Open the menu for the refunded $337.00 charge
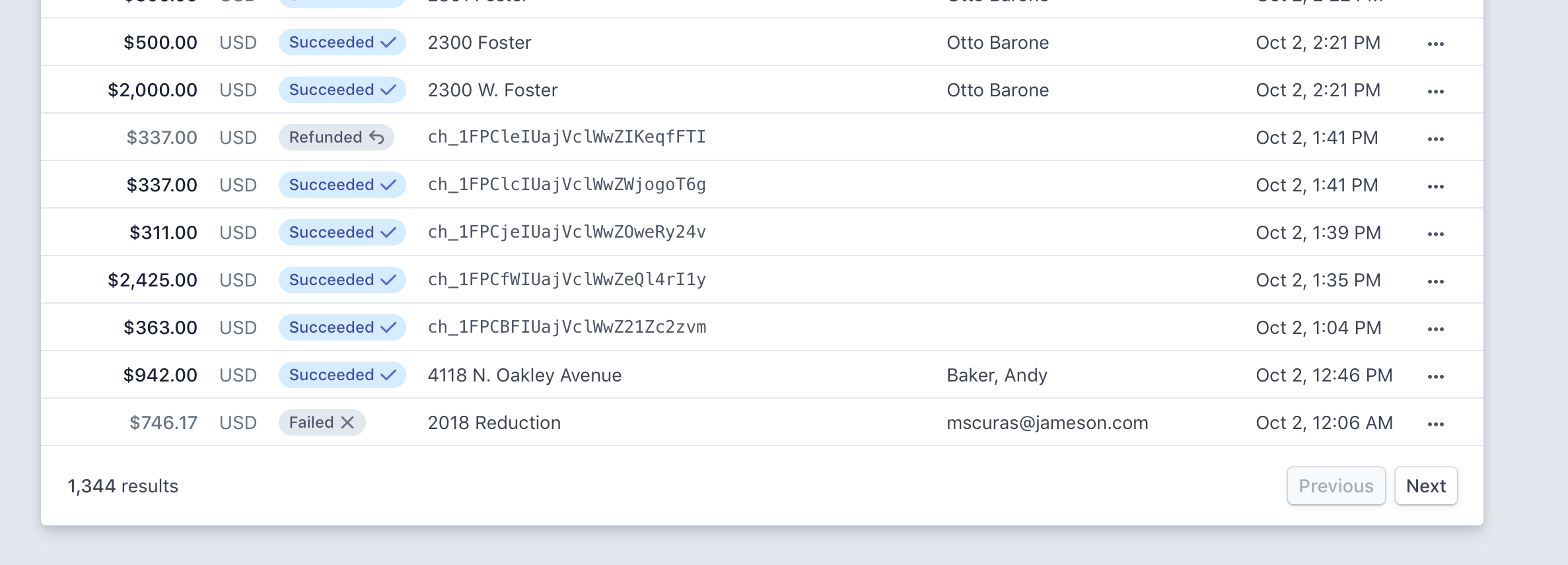Screen dimensions: 1568x565 (1435, 139)
